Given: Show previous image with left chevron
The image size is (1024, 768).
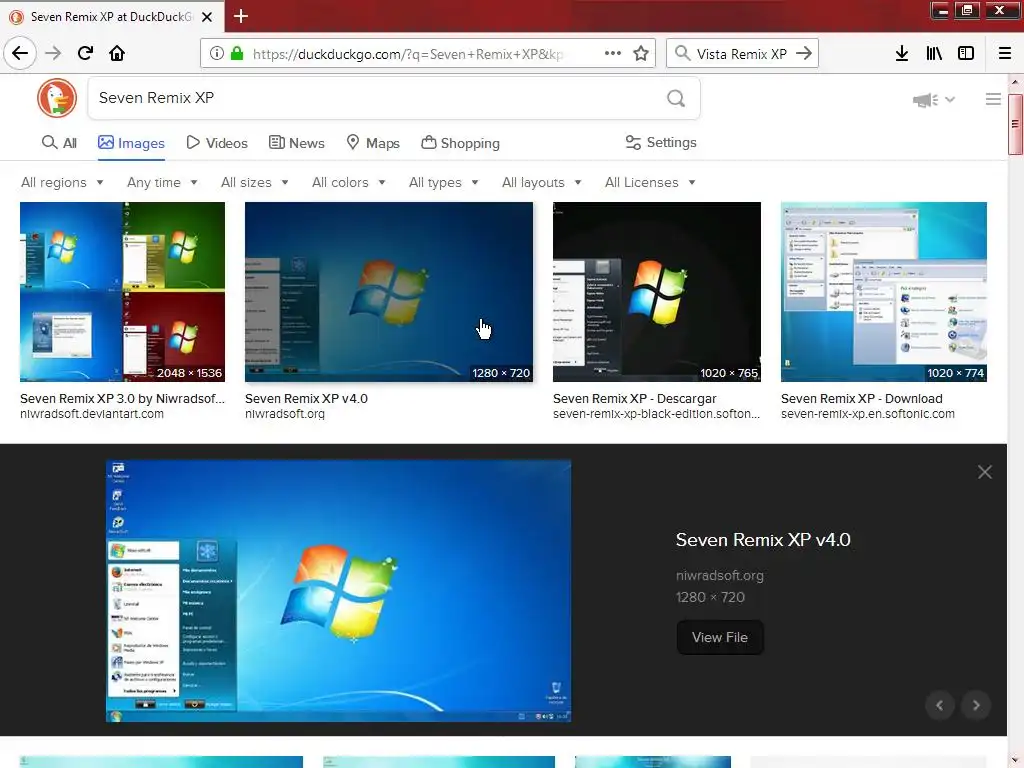Looking at the screenshot, I should point(940,705).
